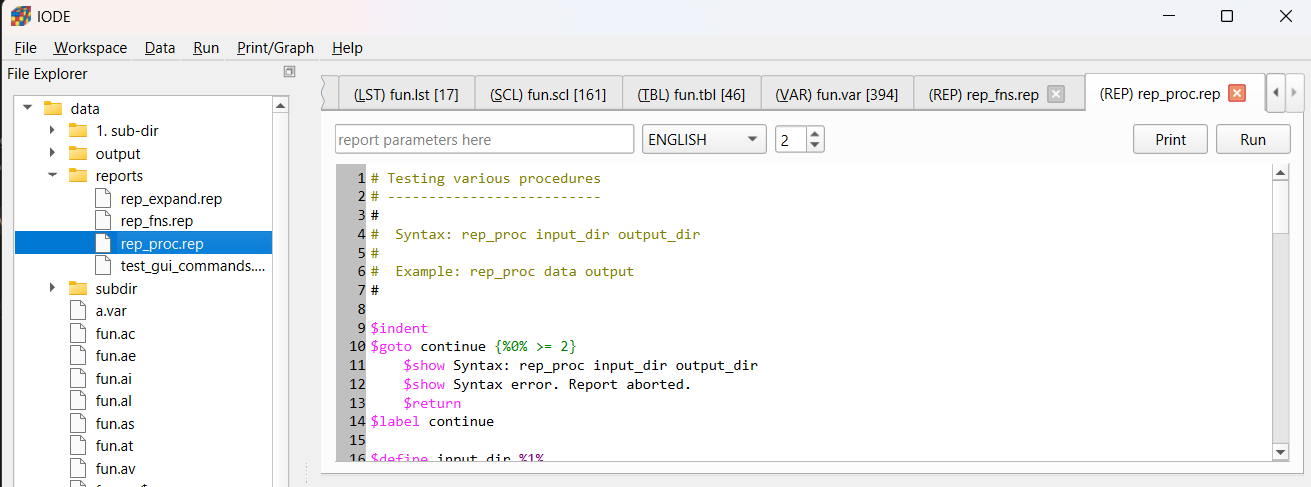Open the File menu

(25, 48)
